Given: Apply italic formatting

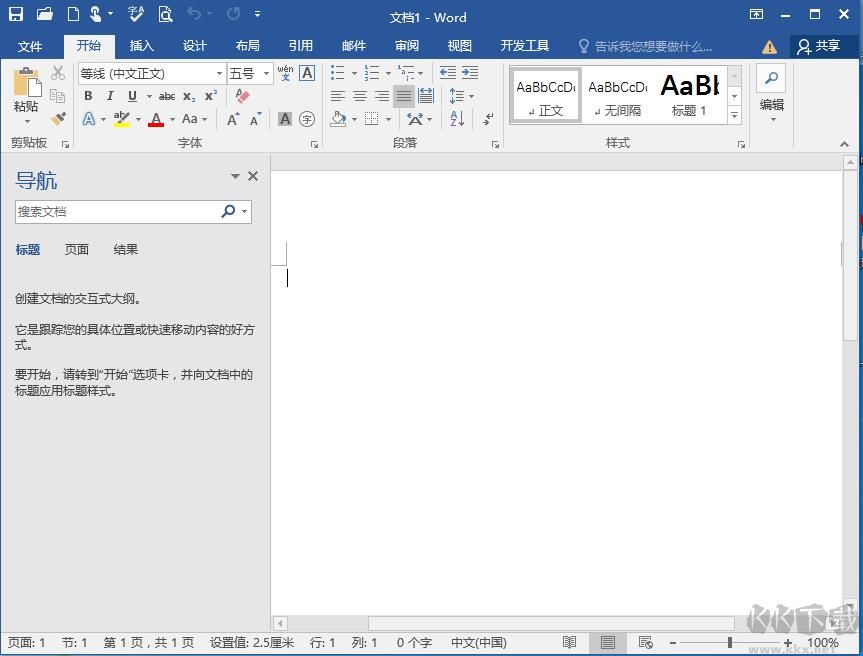Looking at the screenshot, I should (x=110, y=96).
